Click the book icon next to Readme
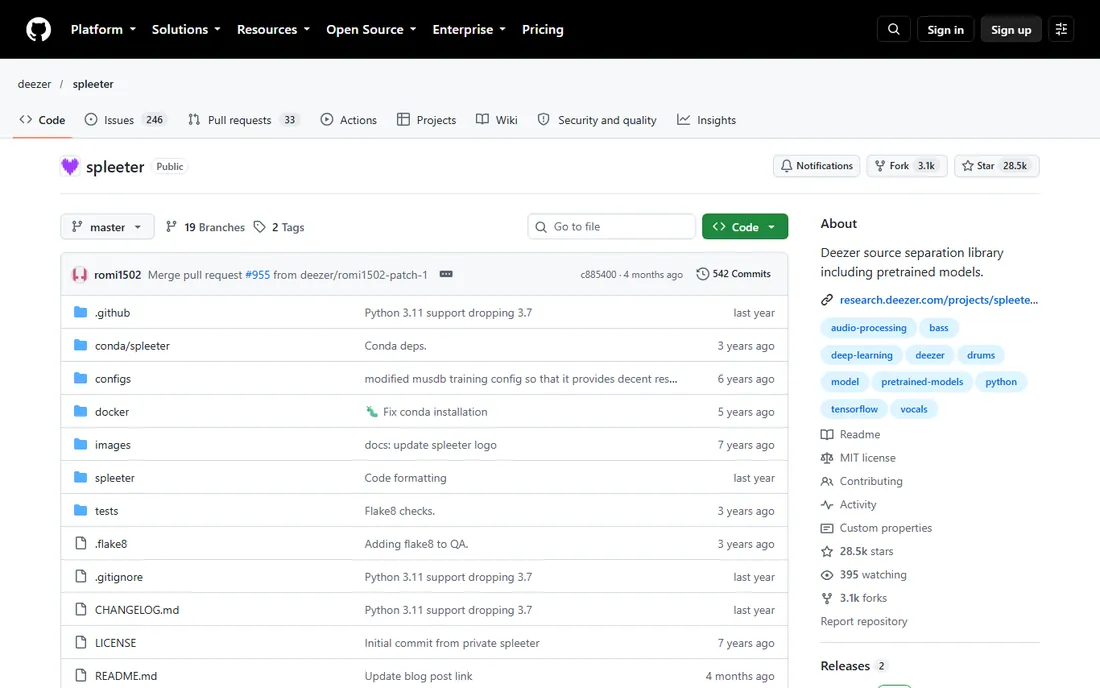This screenshot has width=1100, height=688. pyautogui.click(x=827, y=435)
